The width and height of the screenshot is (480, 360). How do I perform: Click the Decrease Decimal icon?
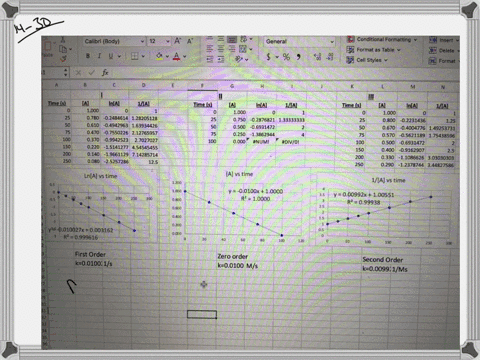click(330, 57)
